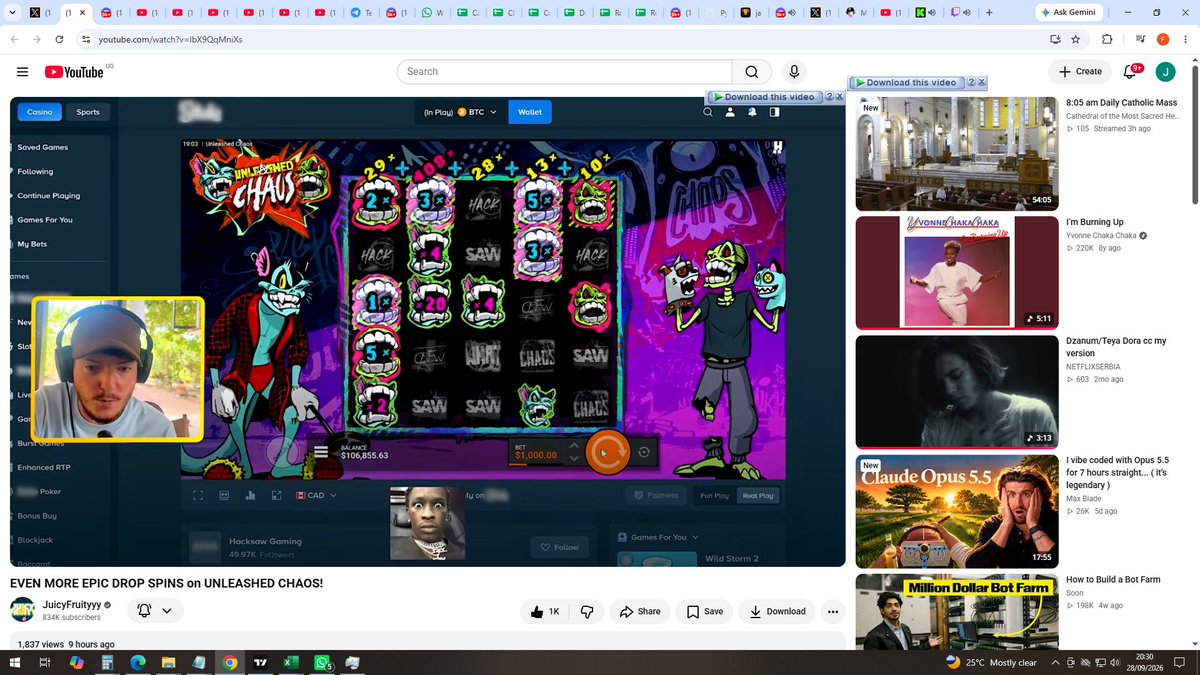The width and height of the screenshot is (1200, 675).
Task: Switch to the WhatsApp browser tab
Action: tap(434, 13)
